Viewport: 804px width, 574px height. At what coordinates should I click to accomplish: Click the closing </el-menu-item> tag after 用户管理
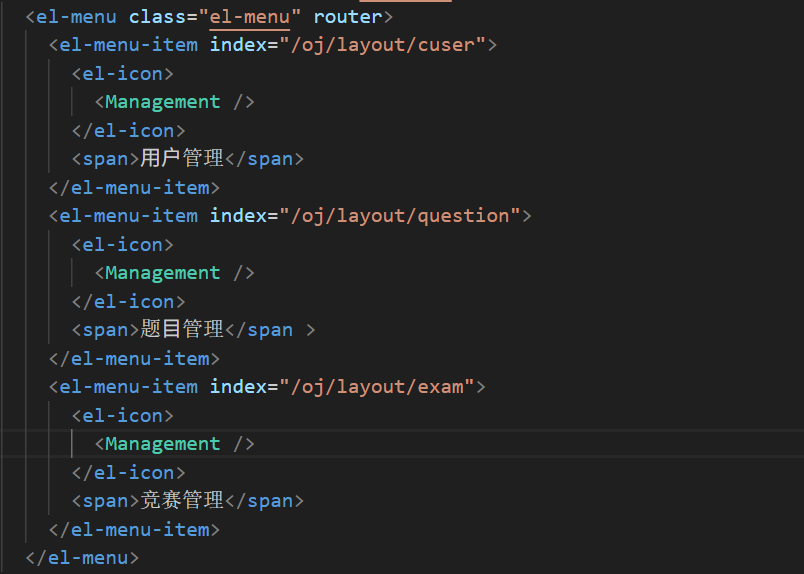click(x=134, y=188)
